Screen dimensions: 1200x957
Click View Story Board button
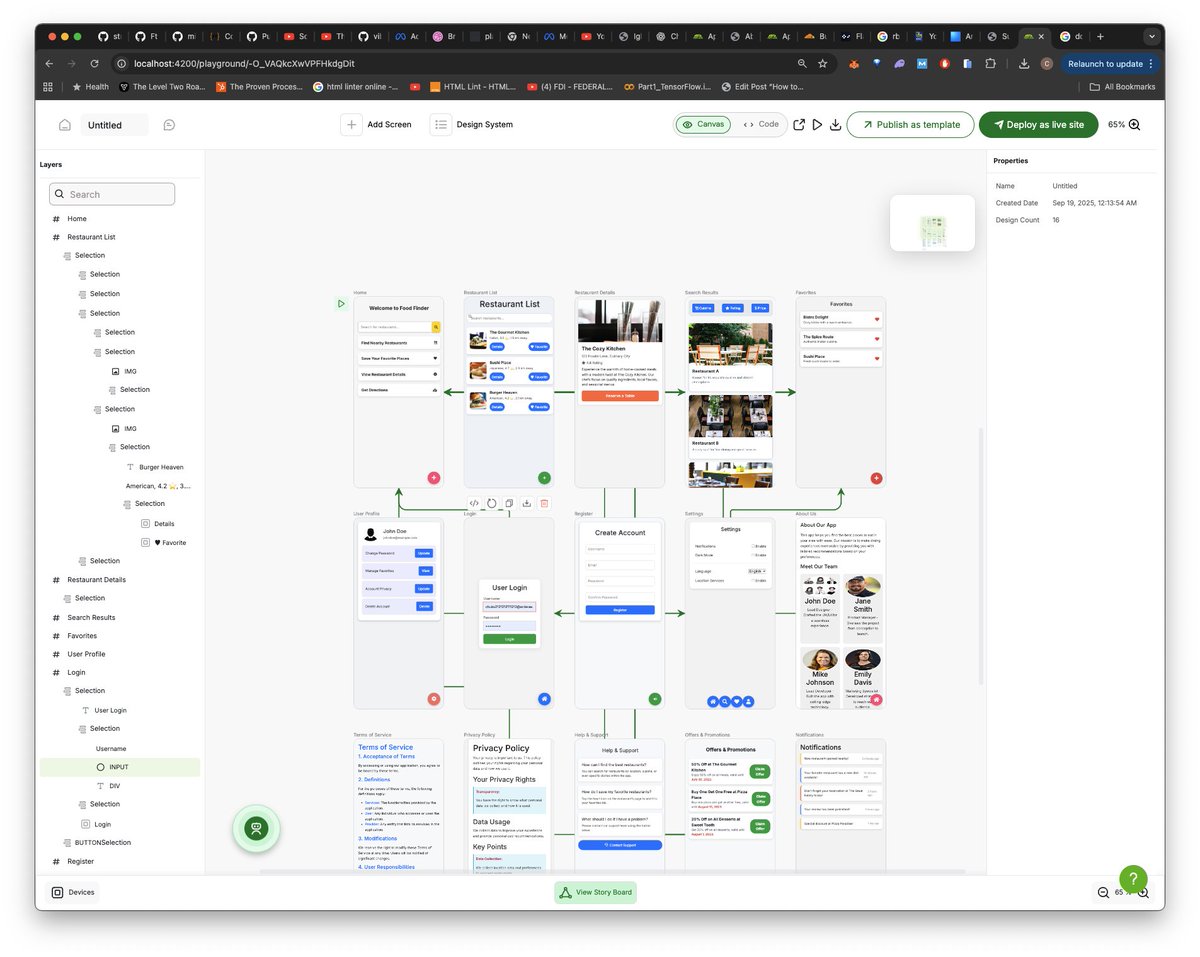coord(595,892)
